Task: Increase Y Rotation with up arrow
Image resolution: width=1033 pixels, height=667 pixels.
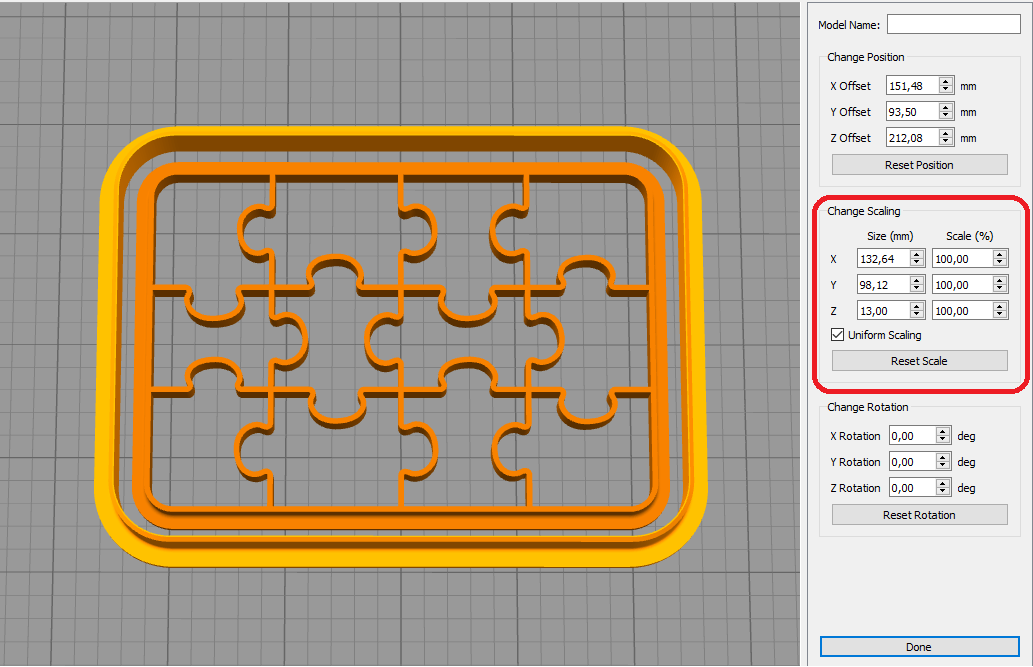Action: click(x=943, y=458)
